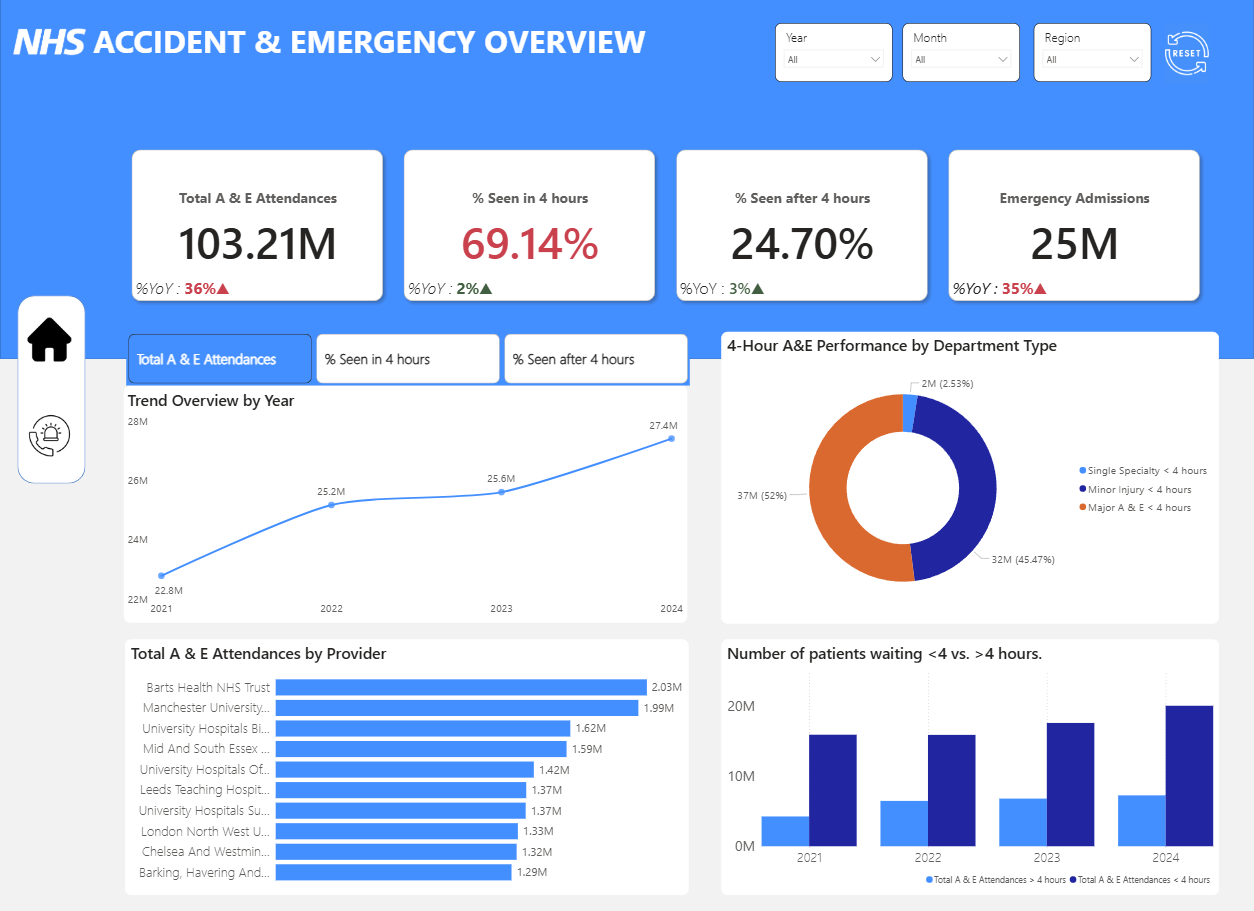
Task: Click the Barking, Havering bar
Action: (394, 872)
